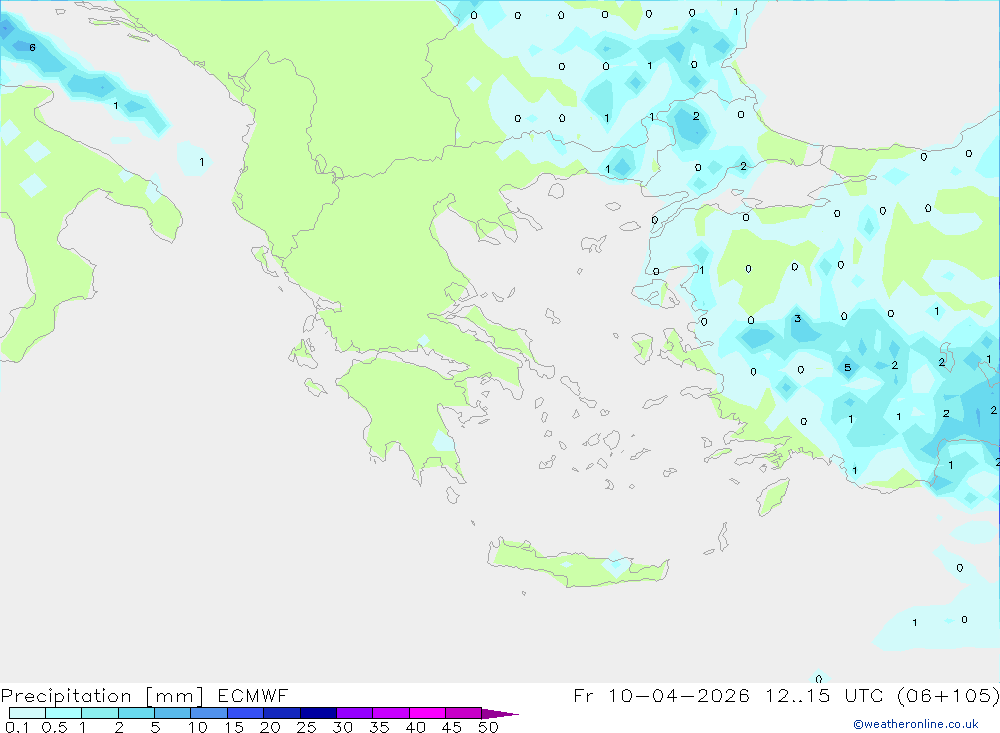
Task: Click the '40' legend scale label
Action: pyautogui.click(x=415, y=727)
